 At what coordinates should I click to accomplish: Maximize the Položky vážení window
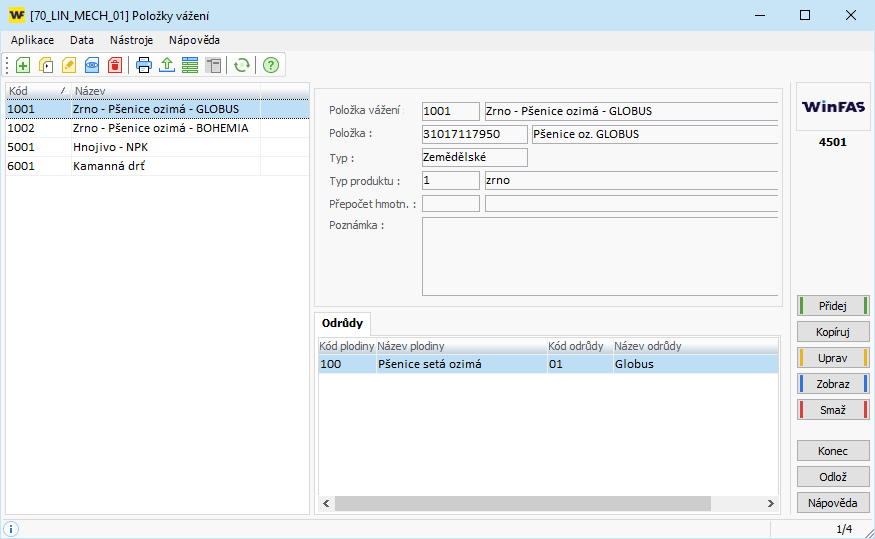805,15
